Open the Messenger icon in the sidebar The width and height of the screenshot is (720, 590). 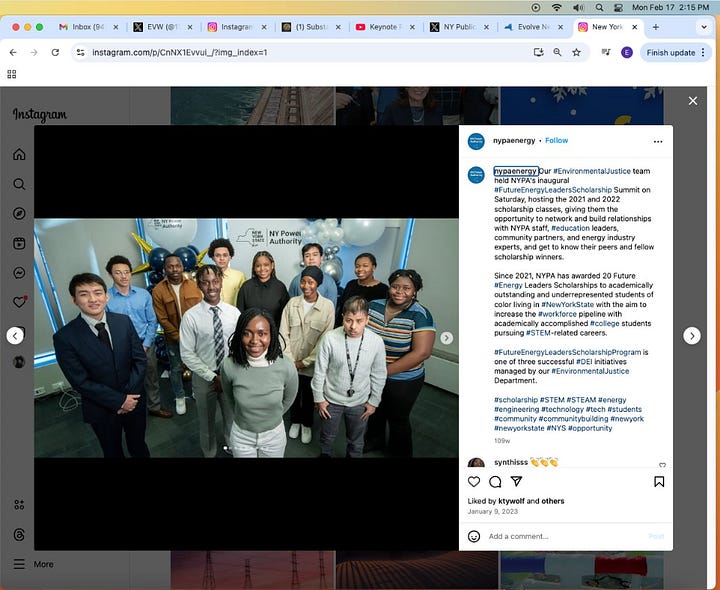(x=19, y=273)
